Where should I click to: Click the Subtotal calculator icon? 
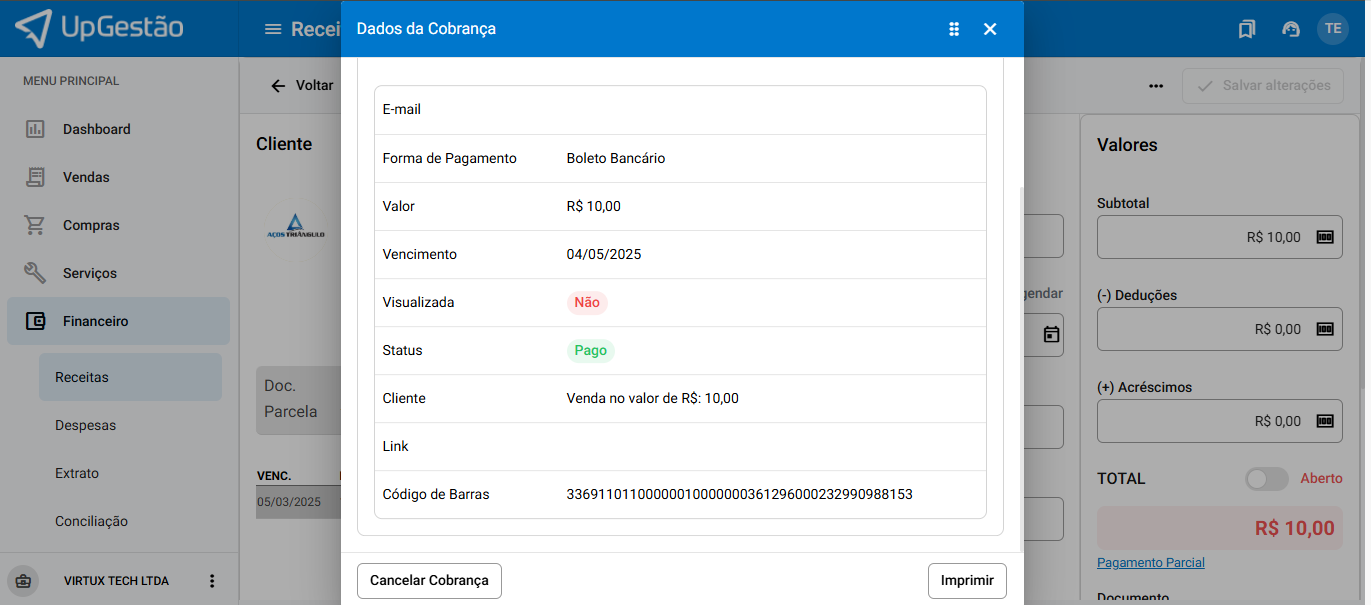[x=1325, y=237]
